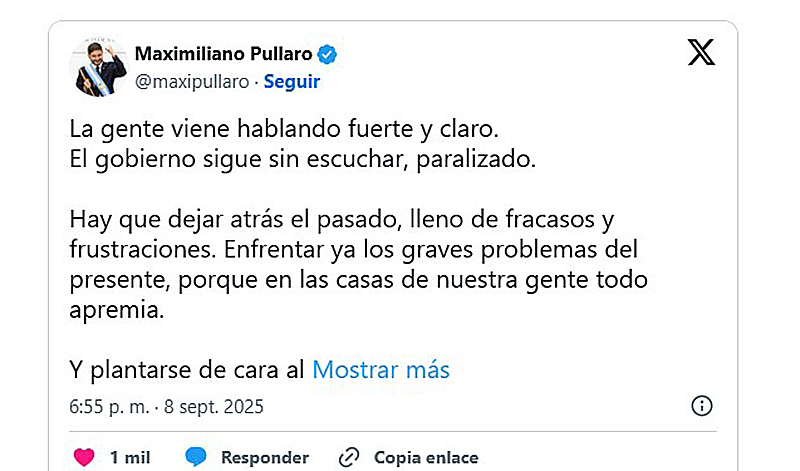Click the paragraph starting "La gente viene"
Viewport: 800px width, 471px height.
(x=282, y=130)
